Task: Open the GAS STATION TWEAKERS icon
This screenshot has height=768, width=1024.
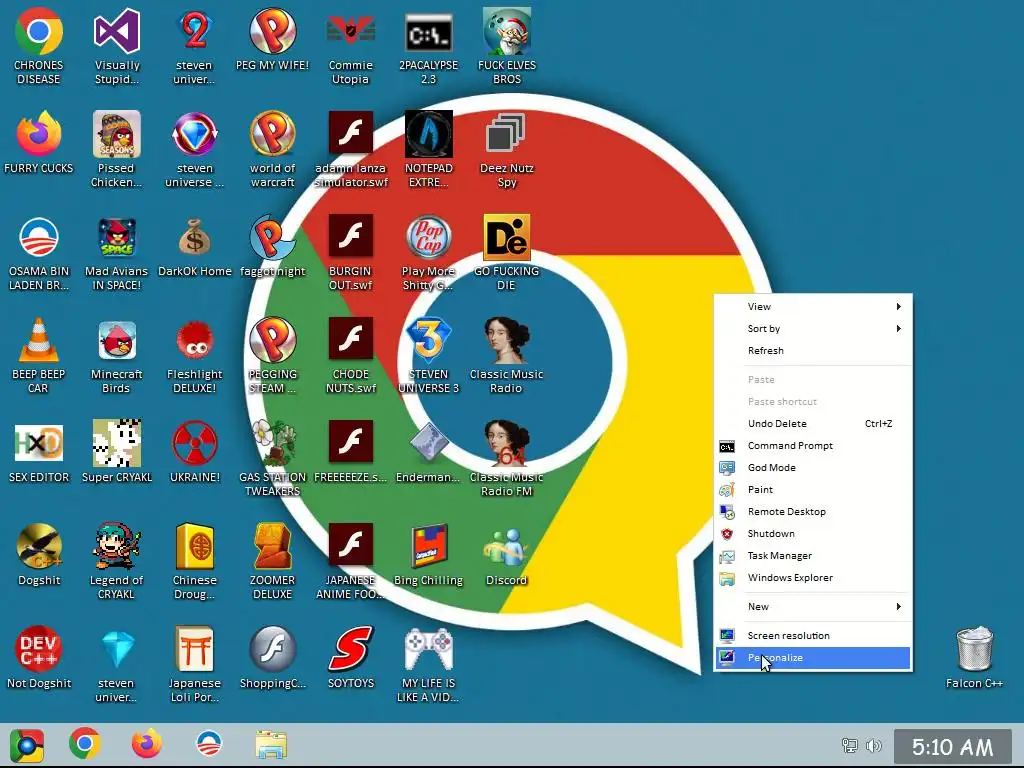Action: [x=273, y=443]
